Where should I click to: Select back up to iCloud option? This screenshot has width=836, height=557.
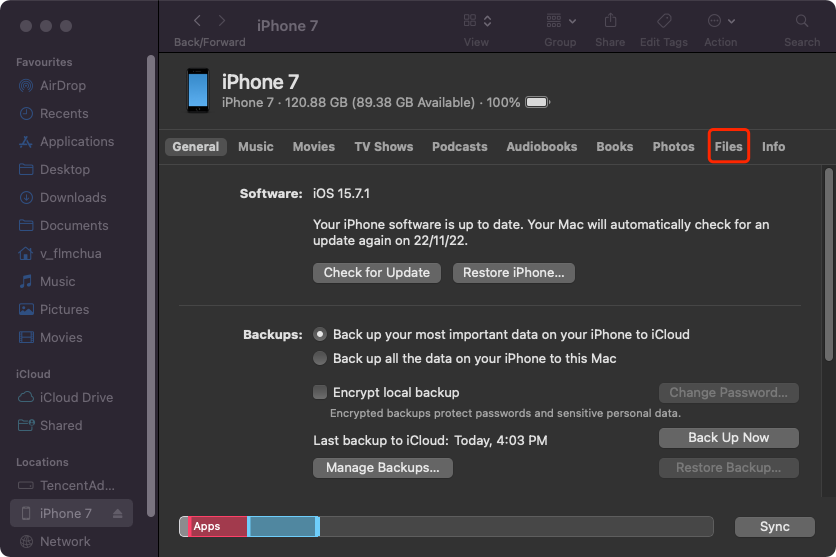[320, 334]
